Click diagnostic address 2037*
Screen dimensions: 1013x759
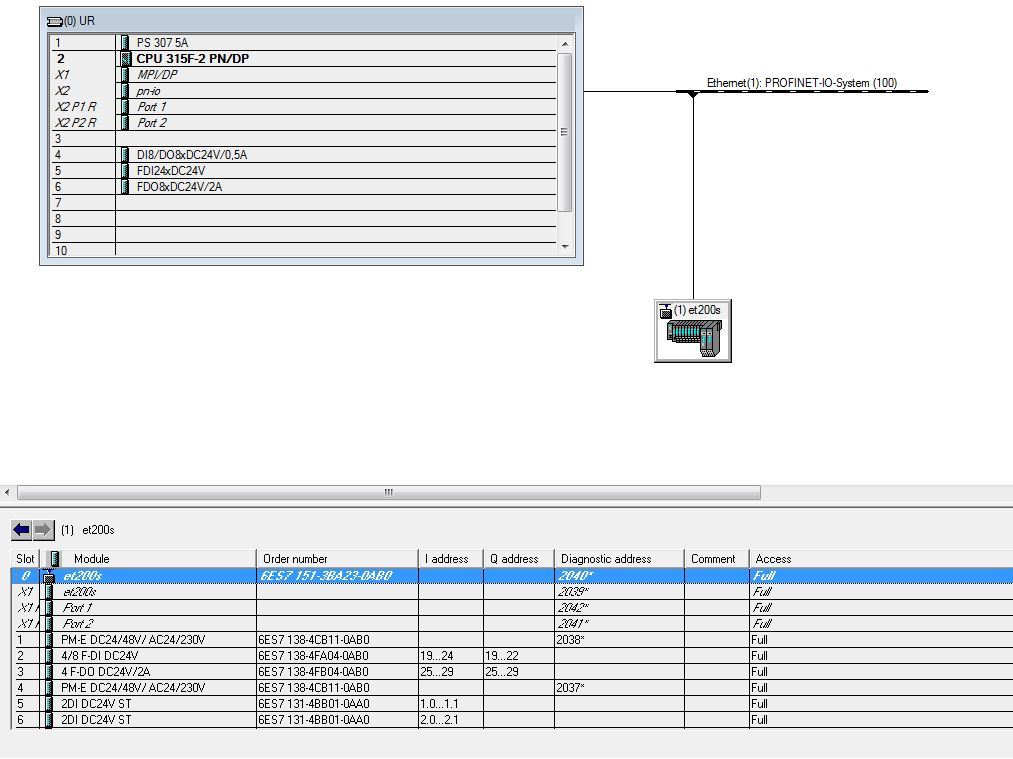[570, 688]
